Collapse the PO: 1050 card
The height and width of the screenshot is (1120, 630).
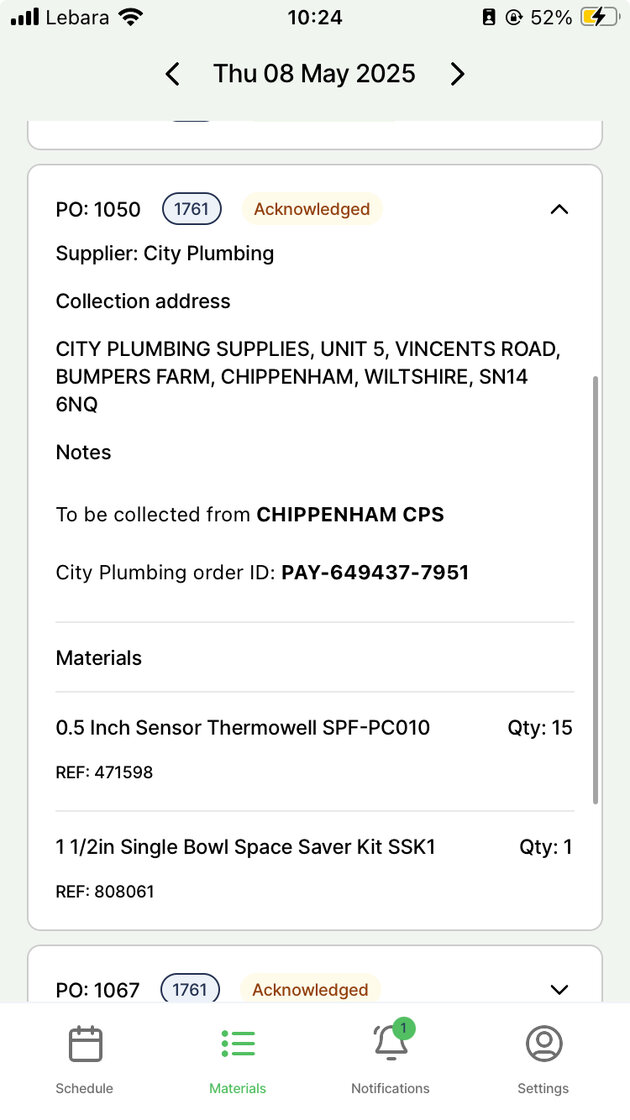pos(559,209)
